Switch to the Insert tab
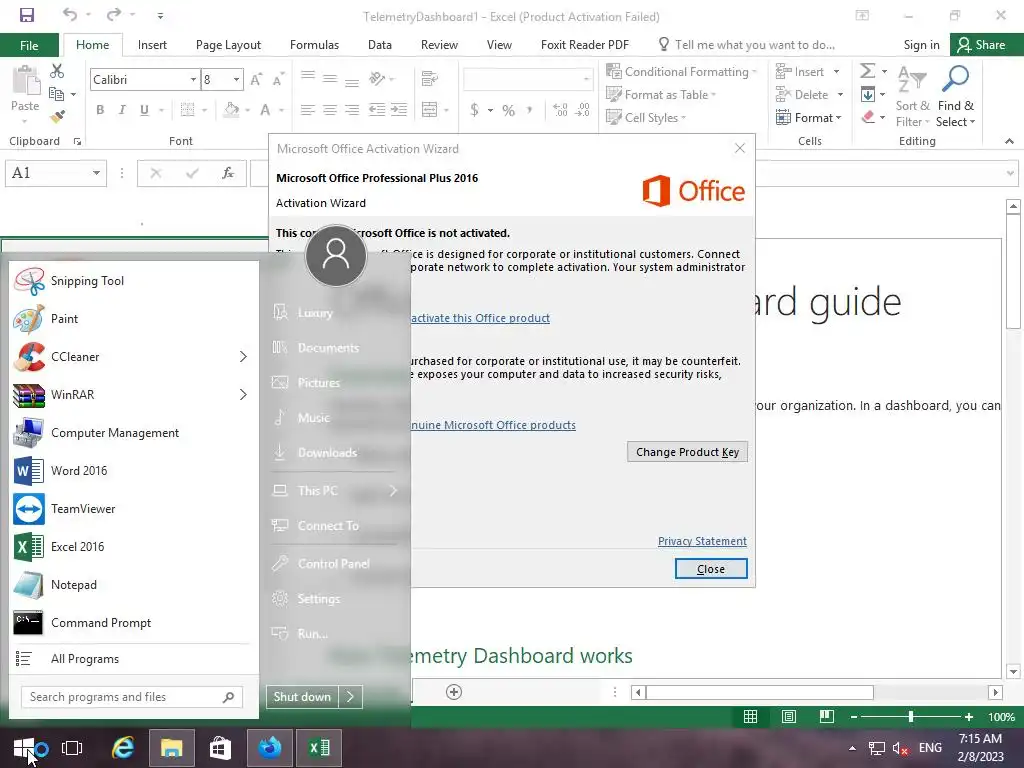This screenshot has height=768, width=1024. (152, 45)
